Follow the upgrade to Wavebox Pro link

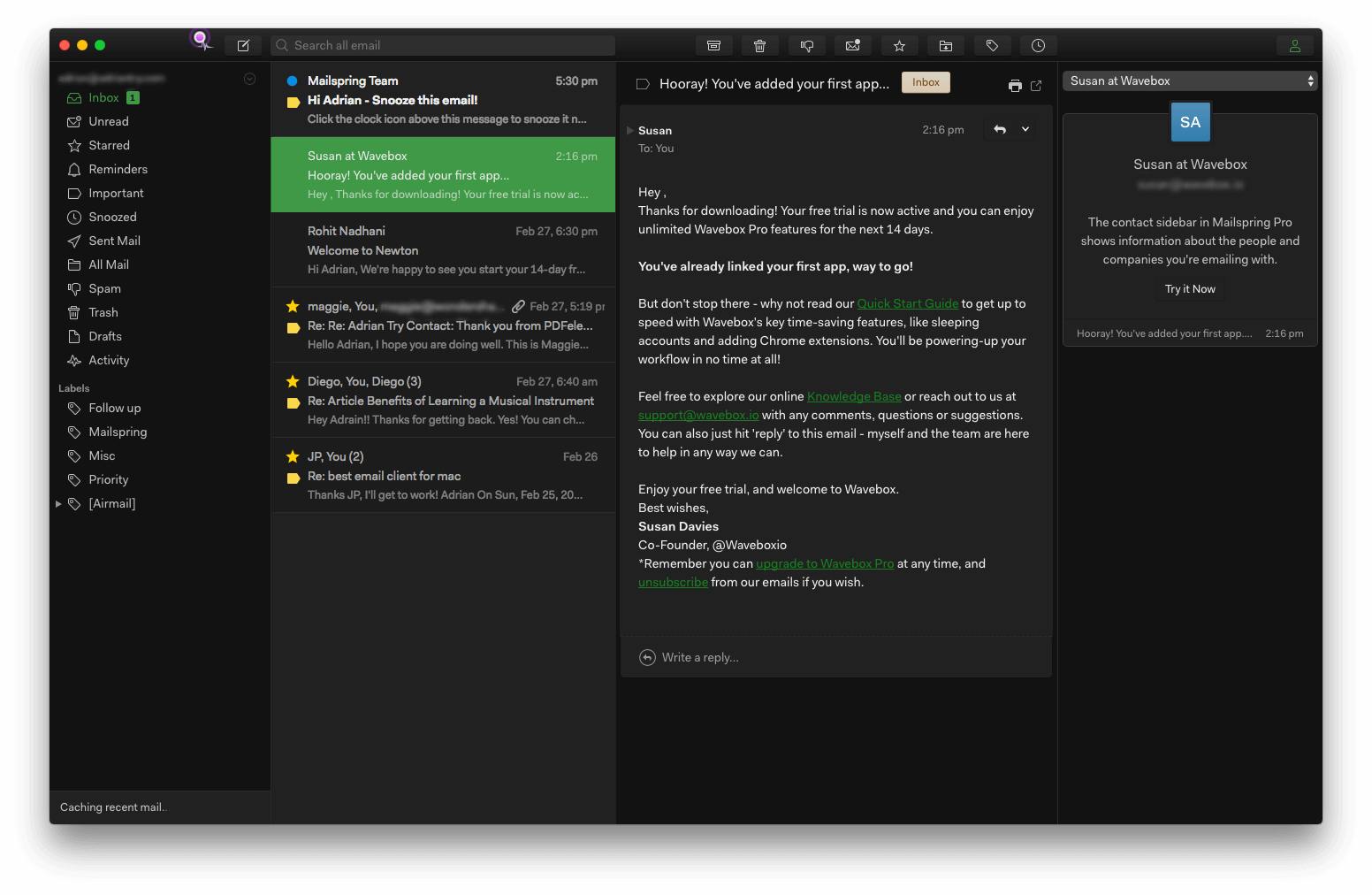coord(825,563)
